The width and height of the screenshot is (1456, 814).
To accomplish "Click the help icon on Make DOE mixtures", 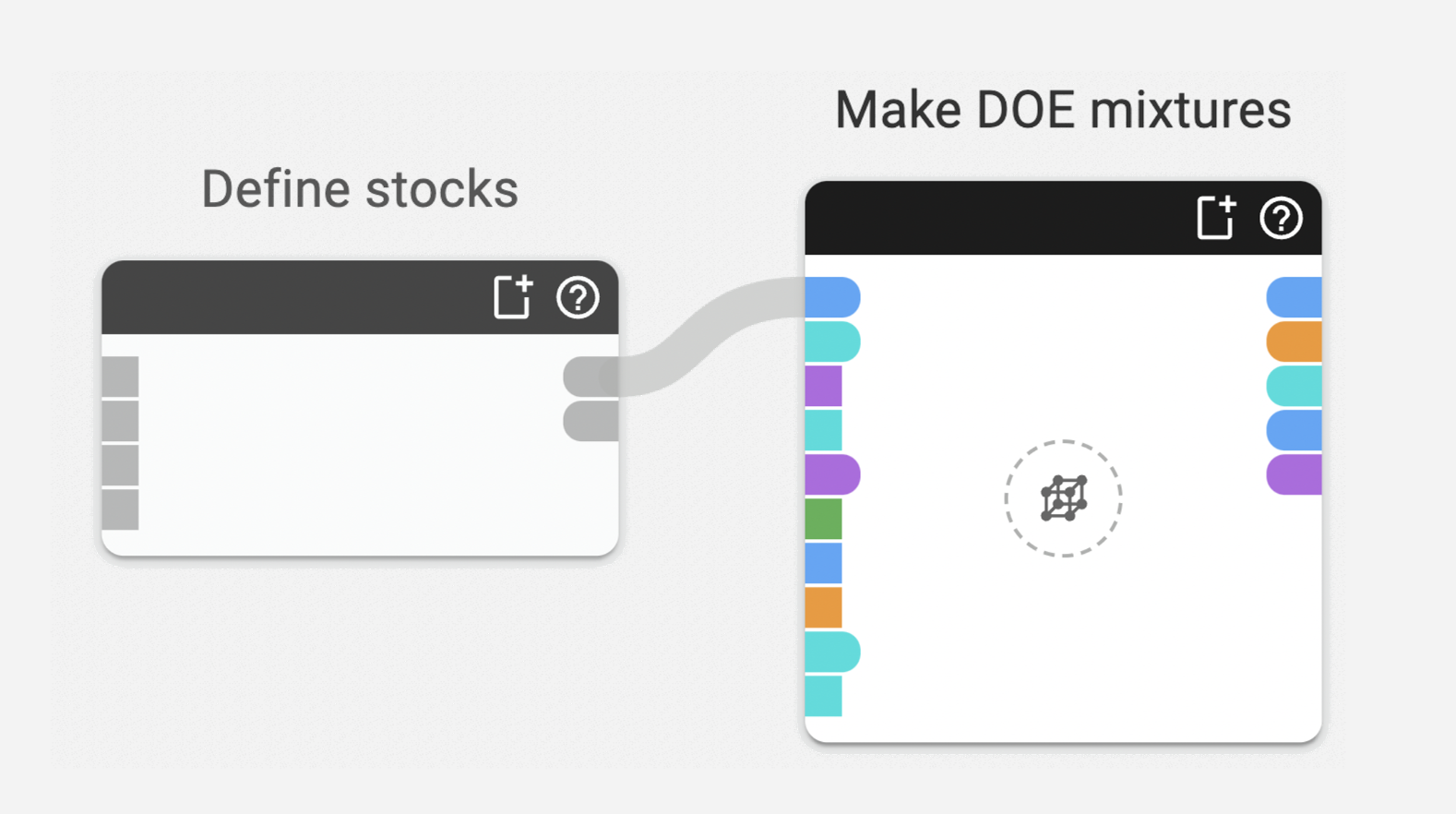I will [1281, 219].
